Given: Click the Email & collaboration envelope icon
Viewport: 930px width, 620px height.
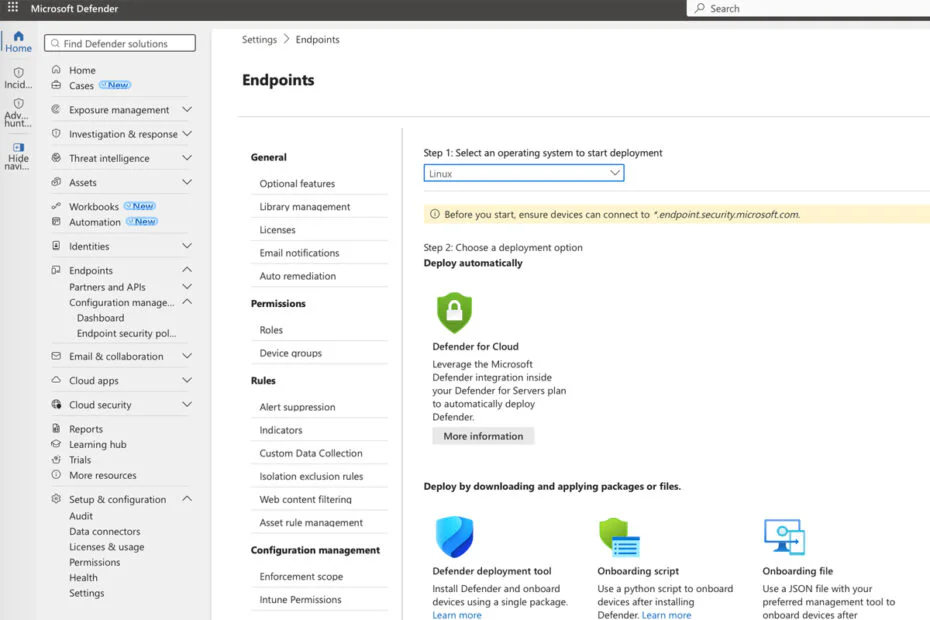Looking at the screenshot, I should click(x=56, y=356).
